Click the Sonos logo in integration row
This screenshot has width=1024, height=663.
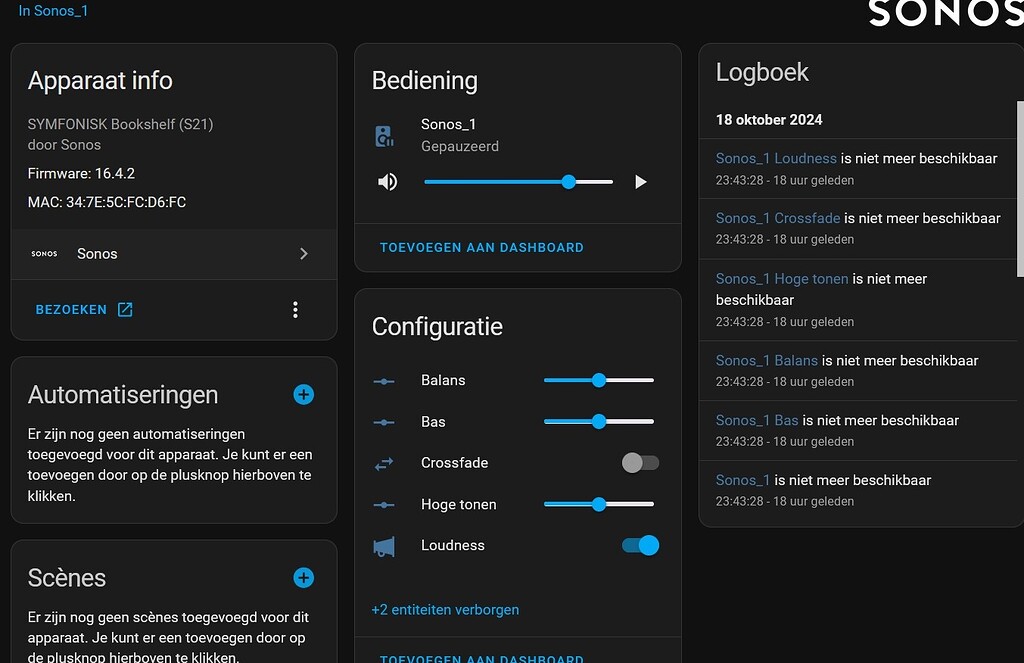coord(45,254)
